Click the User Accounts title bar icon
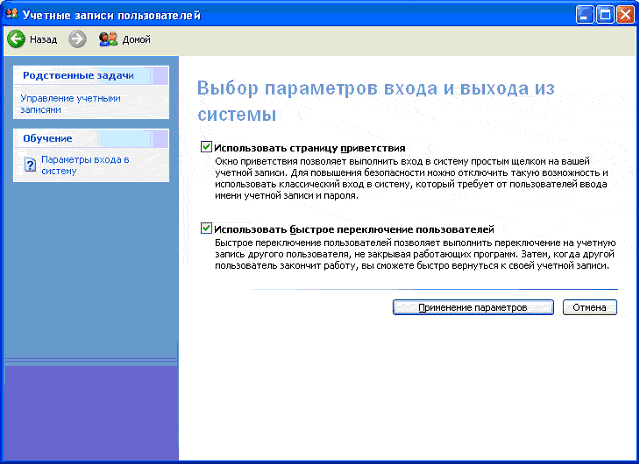Image resolution: width=639 pixels, height=464 pixels. click(11, 13)
